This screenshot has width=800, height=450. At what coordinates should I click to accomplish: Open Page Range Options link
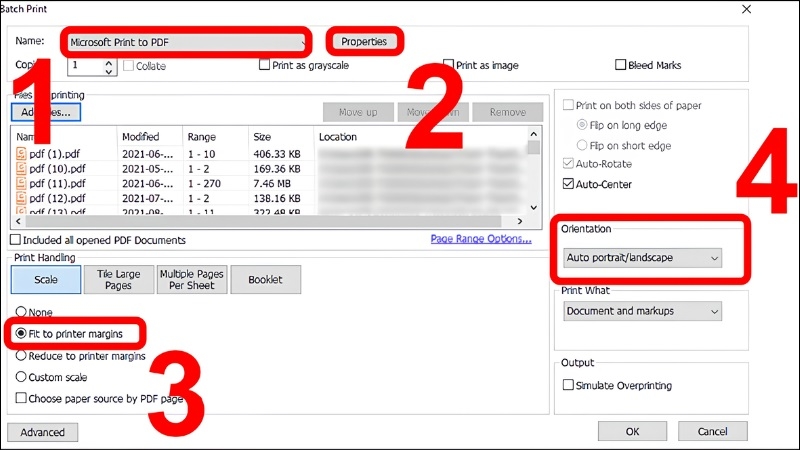[x=481, y=239]
